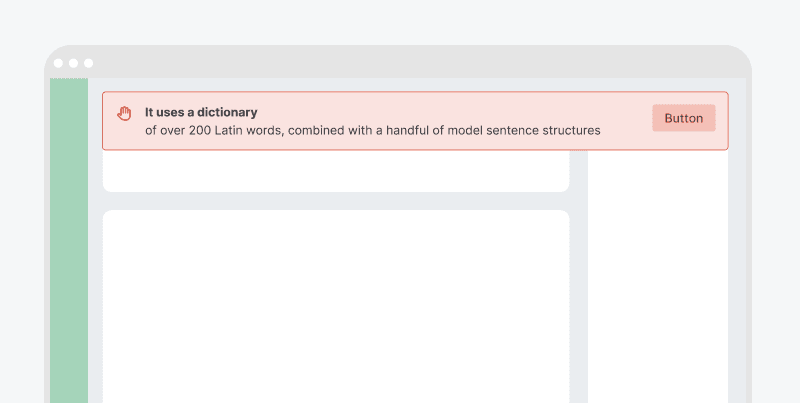
Task: Click the gray window title bar
Action: click(x=400, y=62)
